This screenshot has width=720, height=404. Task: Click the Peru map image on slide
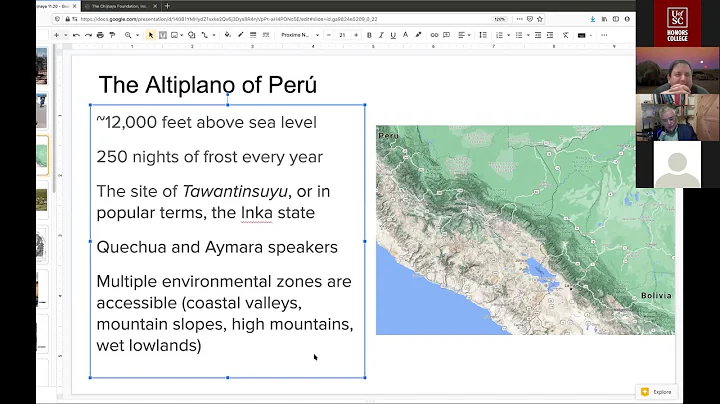(525, 230)
